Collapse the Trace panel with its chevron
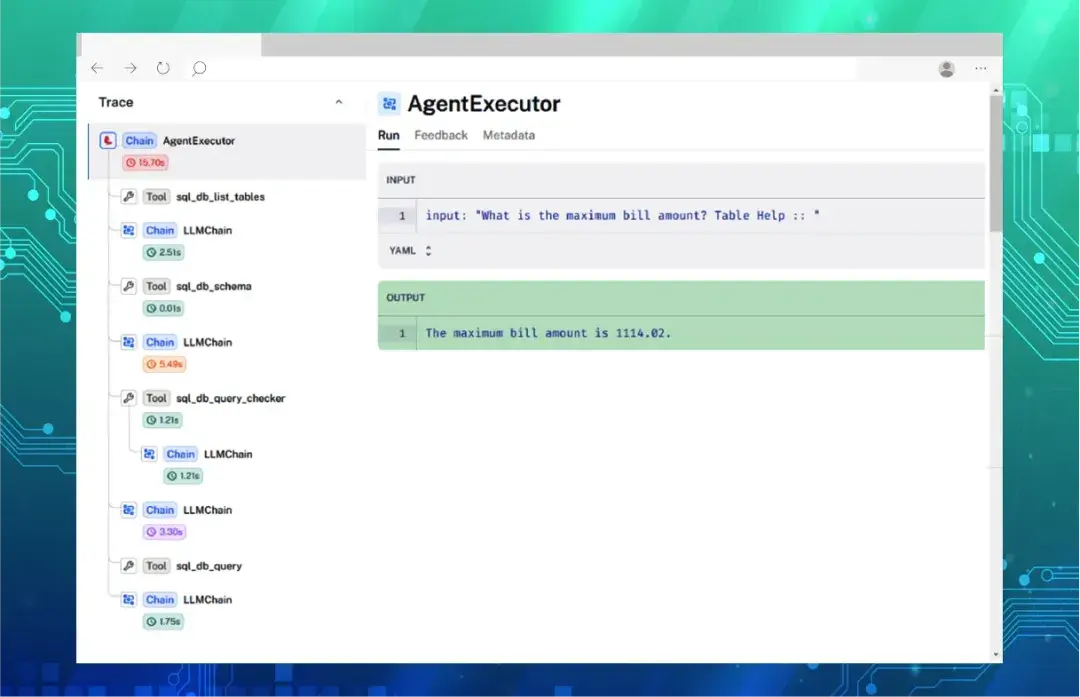Screen dimensions: 1080x697 click(339, 101)
